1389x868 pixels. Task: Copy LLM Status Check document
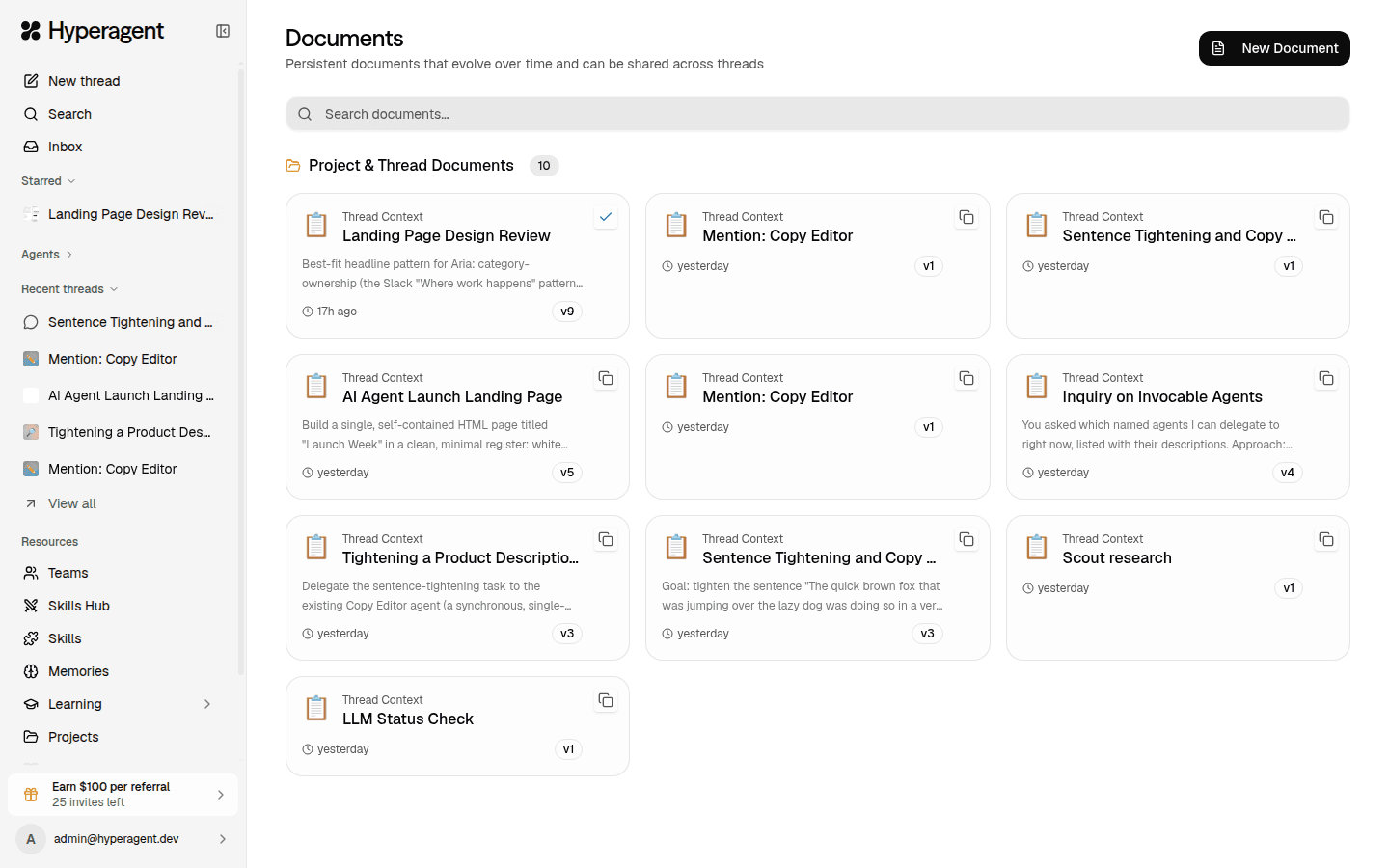click(x=606, y=700)
